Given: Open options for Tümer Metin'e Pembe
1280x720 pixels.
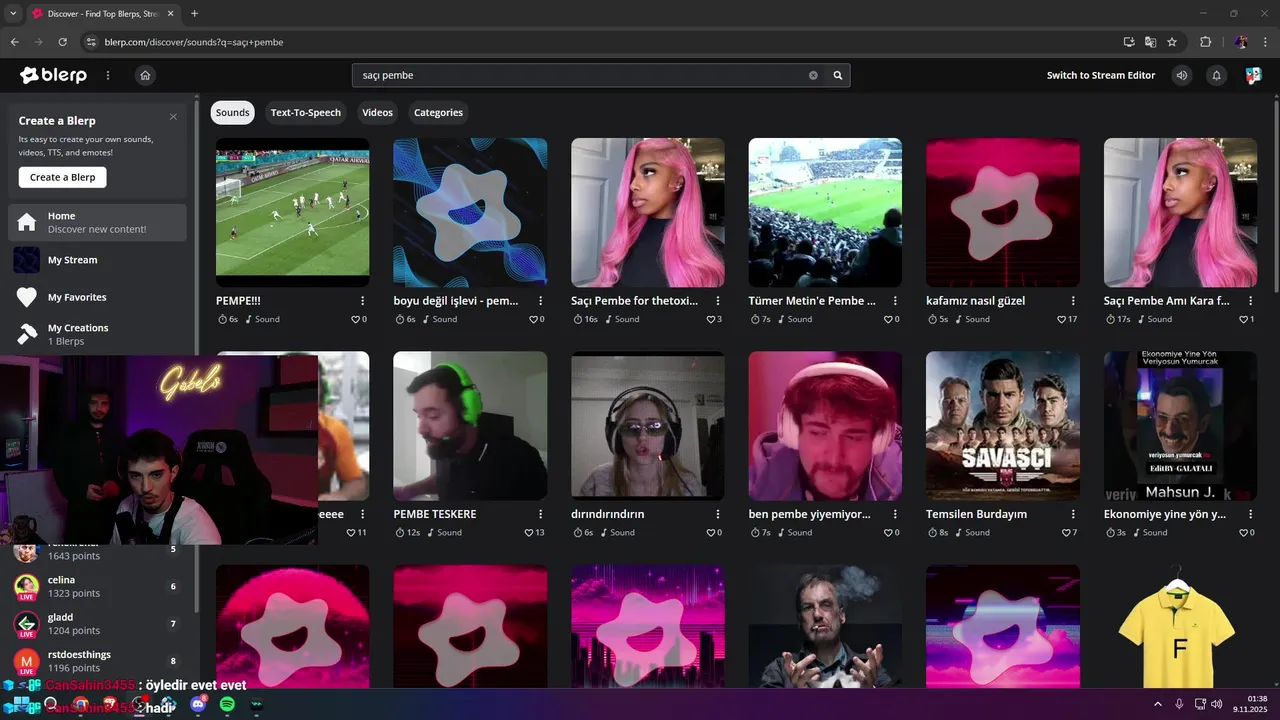Looking at the screenshot, I should point(896,300).
